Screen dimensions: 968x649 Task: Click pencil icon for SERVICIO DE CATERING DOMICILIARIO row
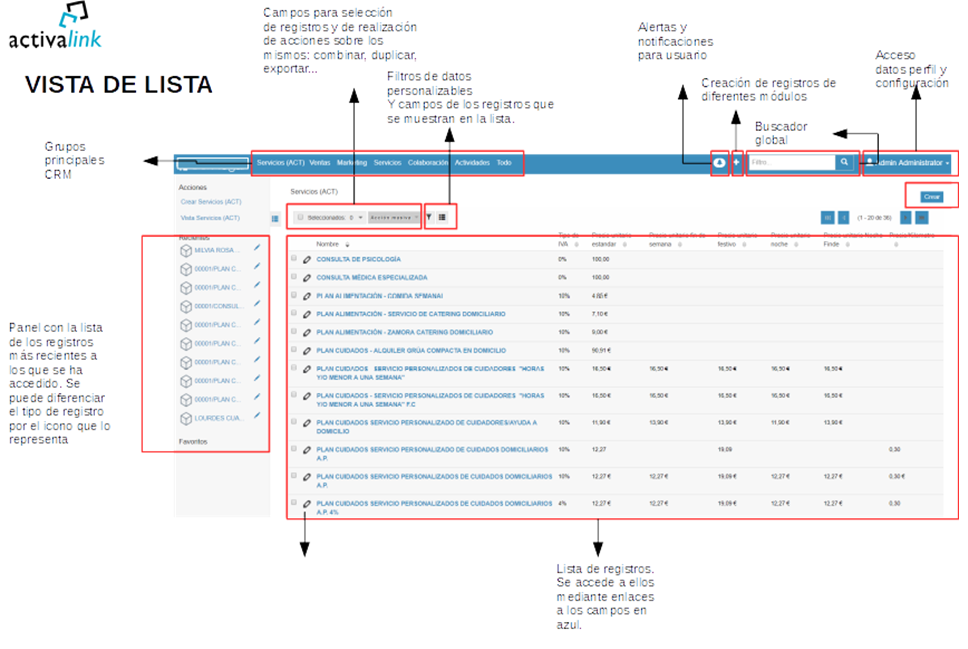pos(307,314)
